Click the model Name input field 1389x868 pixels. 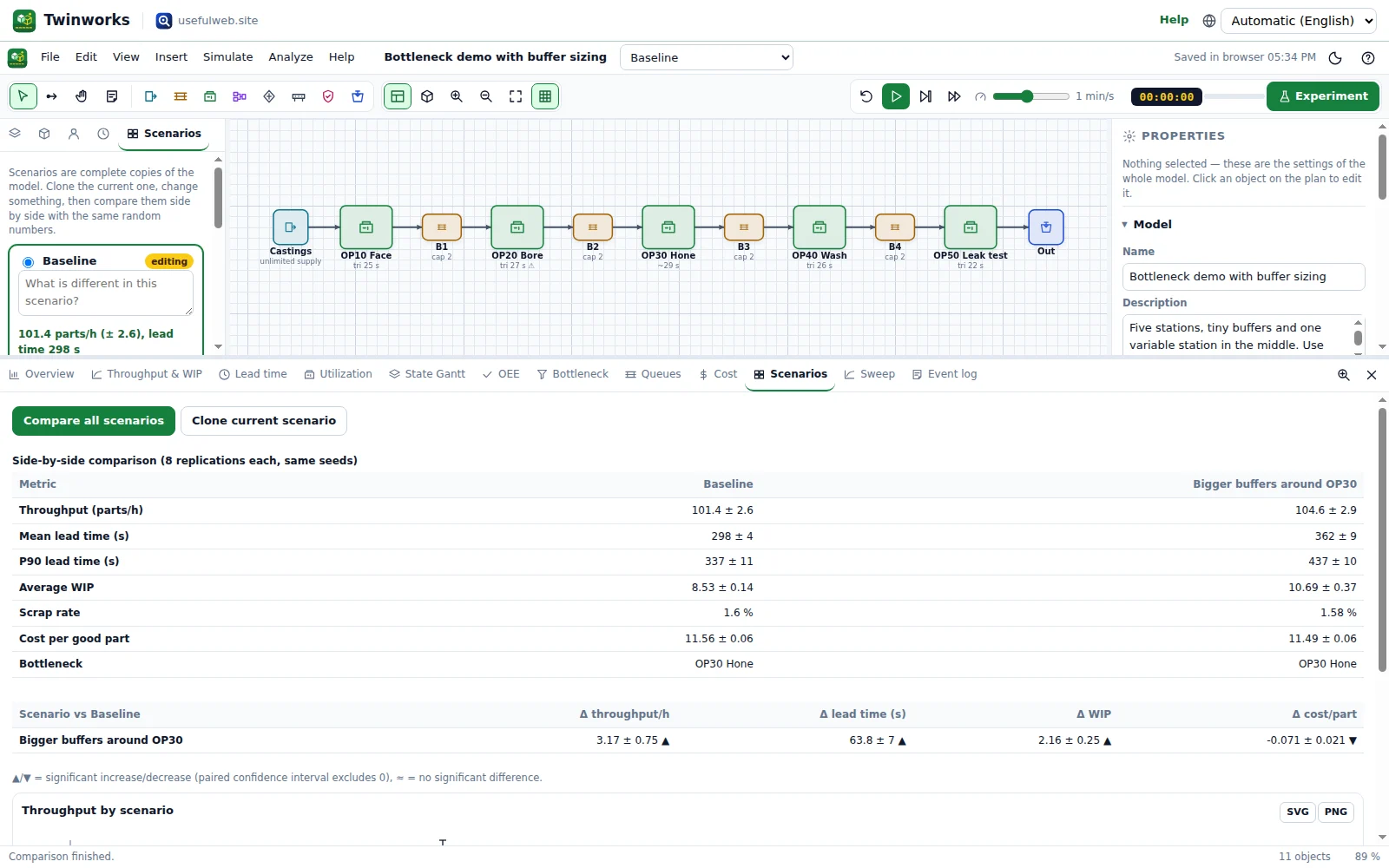pos(1243,277)
